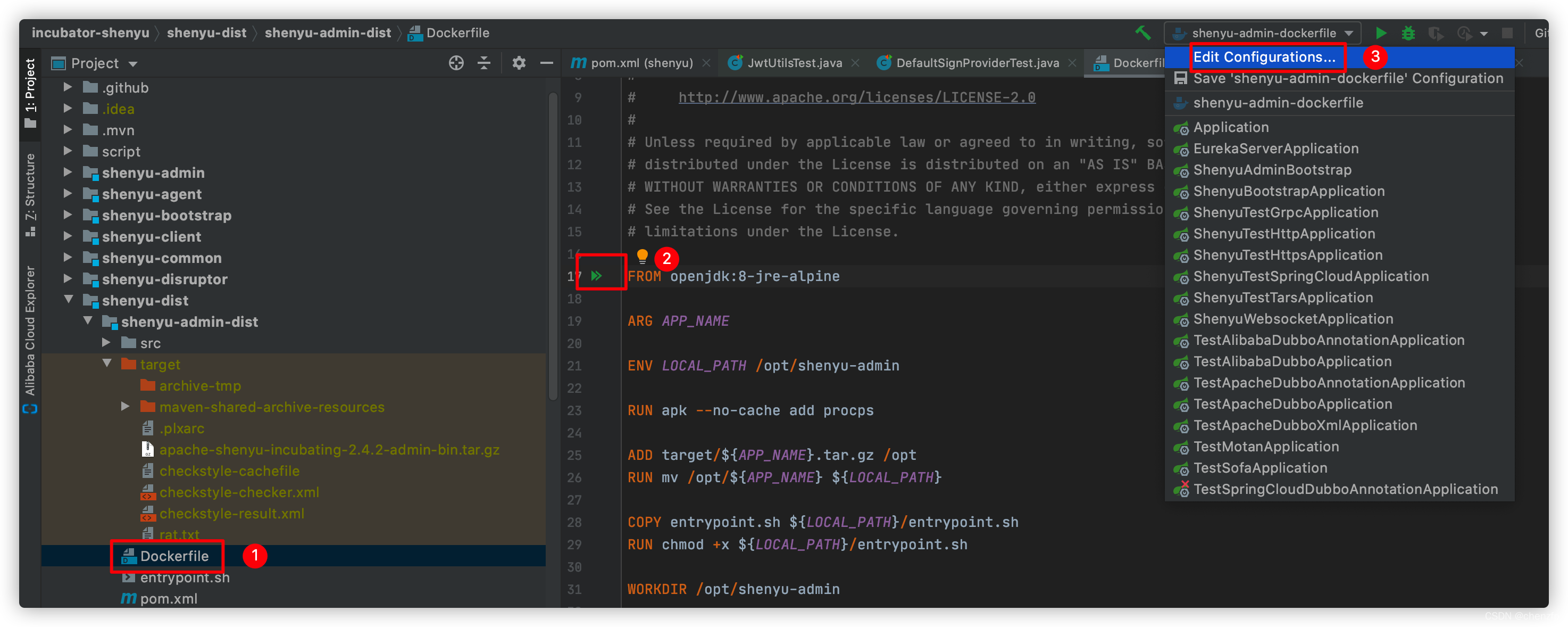Open shenyu-admin-dockerfile run configuration dropdown
1568x627 pixels.
pyautogui.click(x=1264, y=33)
